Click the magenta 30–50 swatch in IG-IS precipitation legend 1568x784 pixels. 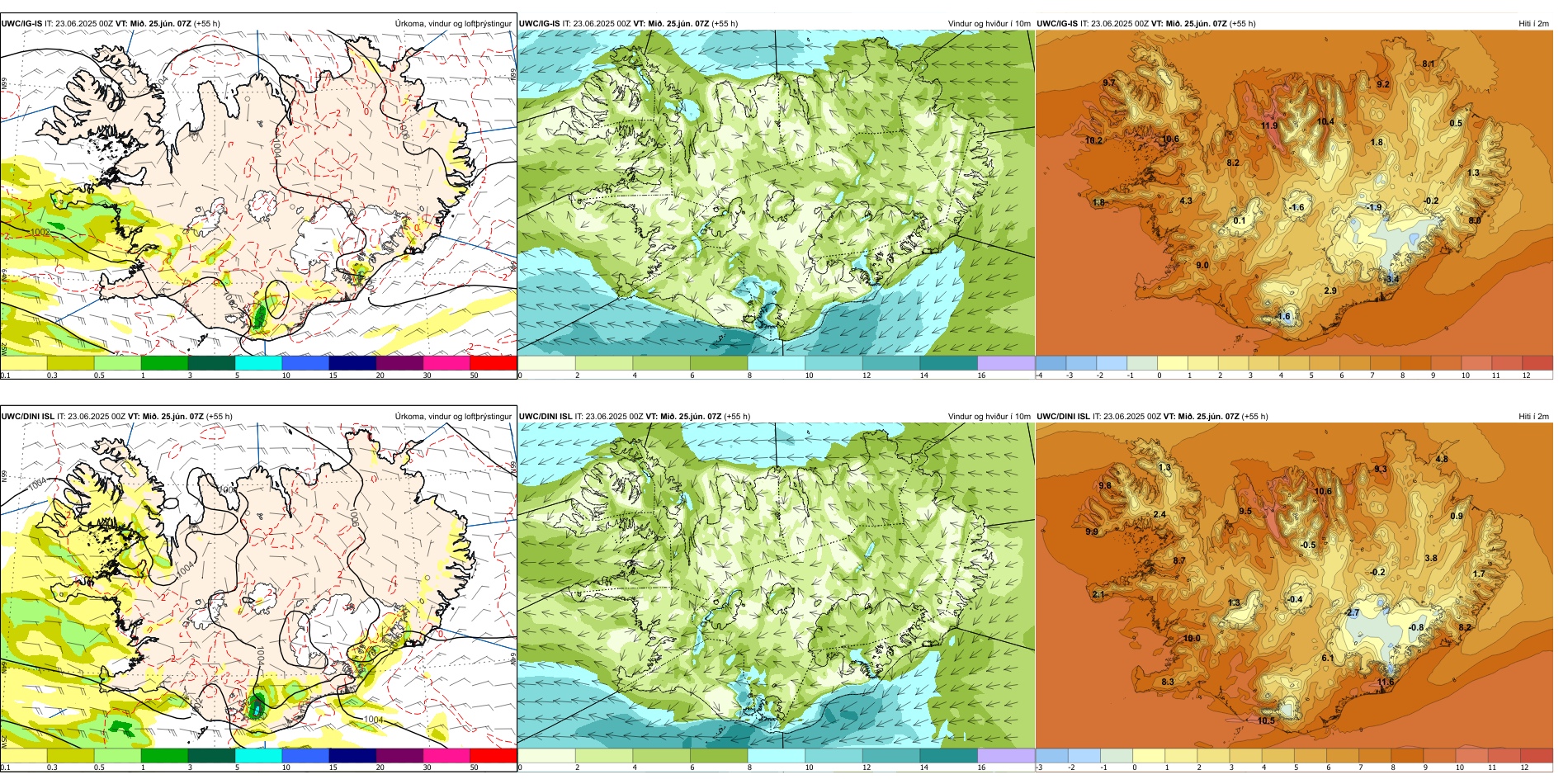(x=446, y=363)
